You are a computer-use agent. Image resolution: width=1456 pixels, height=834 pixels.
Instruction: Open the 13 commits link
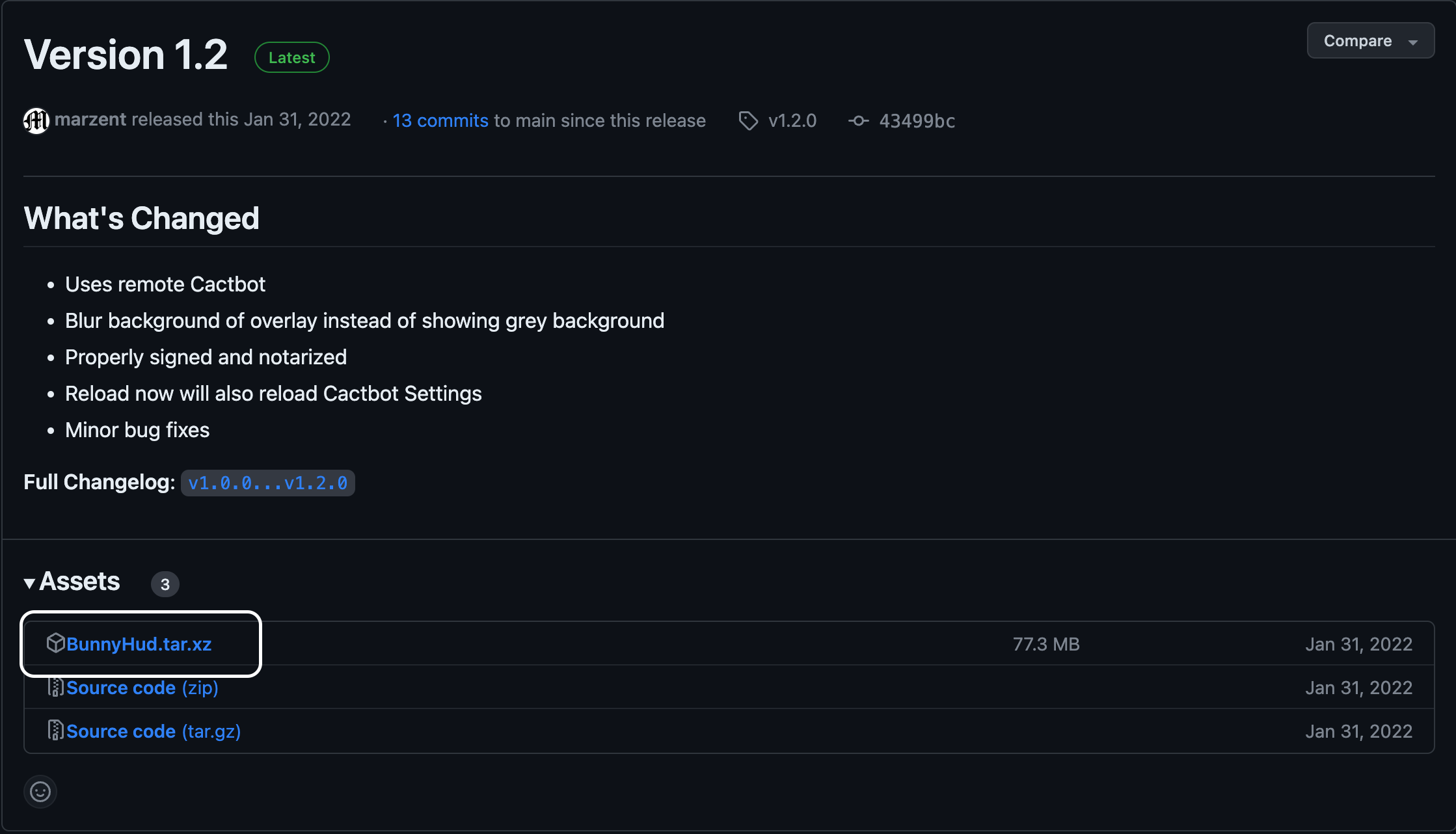pyautogui.click(x=440, y=121)
